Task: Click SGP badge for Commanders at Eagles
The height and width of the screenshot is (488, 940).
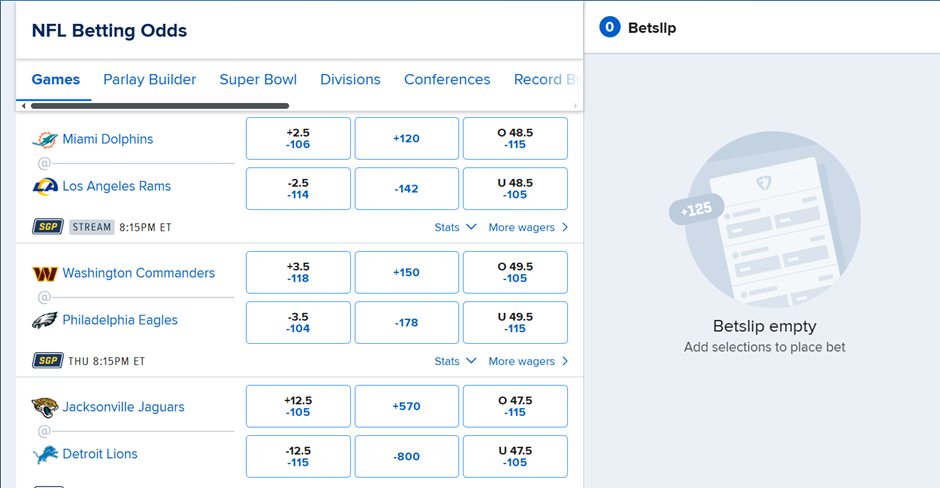Action: (x=48, y=360)
